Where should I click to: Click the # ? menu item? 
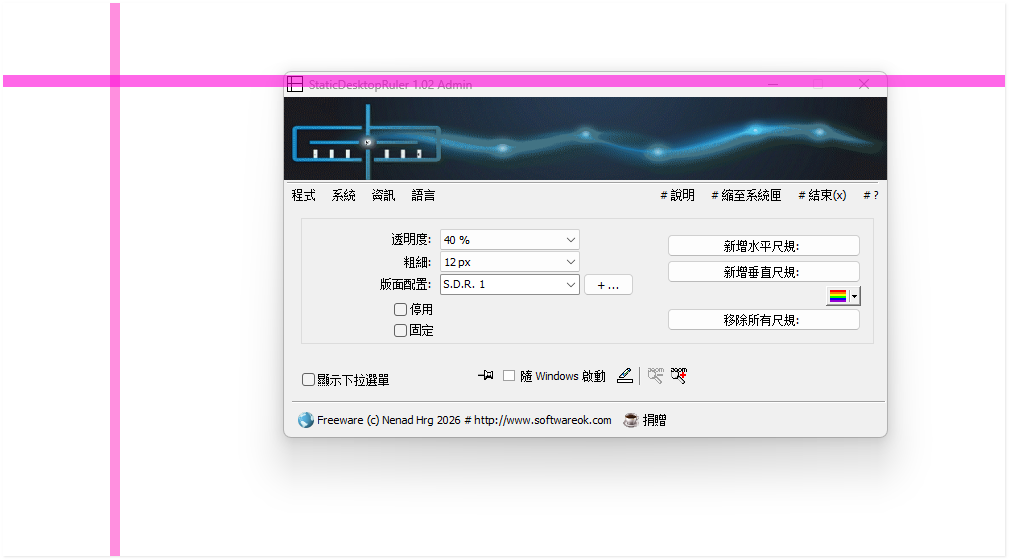(871, 195)
